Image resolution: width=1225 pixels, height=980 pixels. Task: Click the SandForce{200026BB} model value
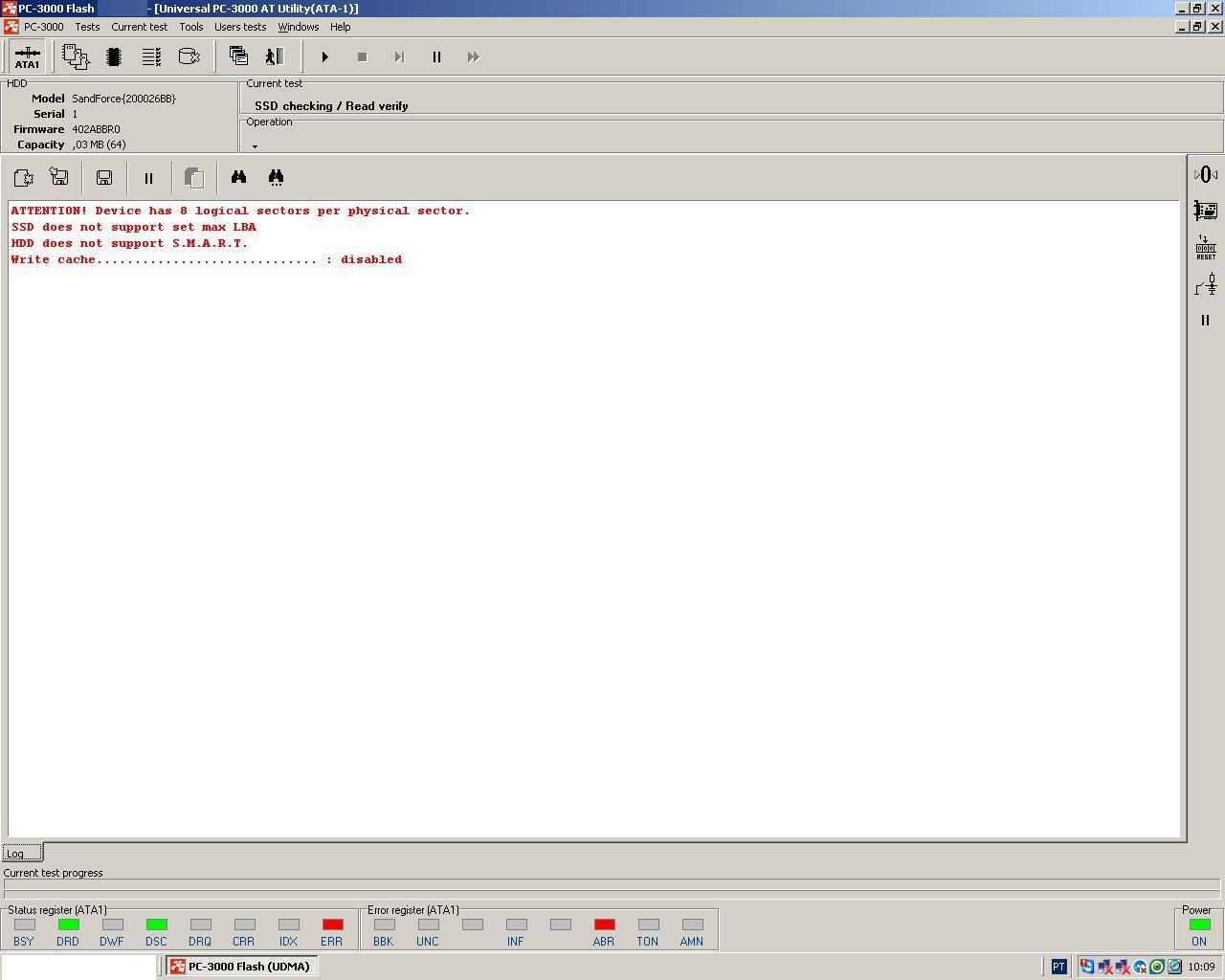pyautogui.click(x=124, y=99)
